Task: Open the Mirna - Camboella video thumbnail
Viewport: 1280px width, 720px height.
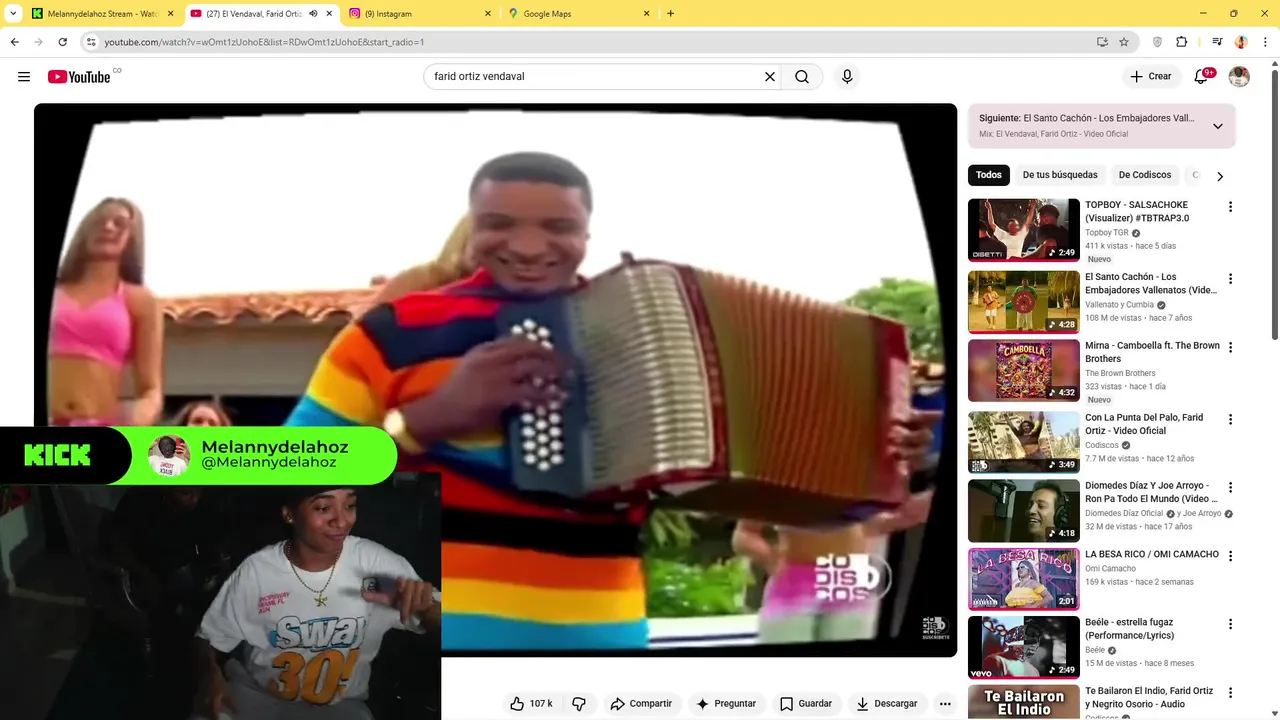Action: point(1024,371)
